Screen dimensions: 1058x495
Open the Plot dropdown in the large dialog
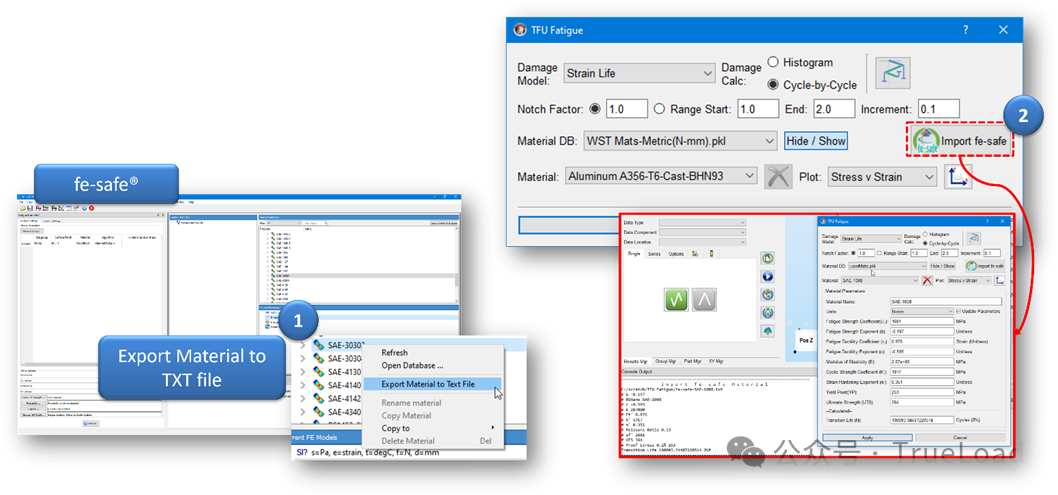(x=882, y=177)
